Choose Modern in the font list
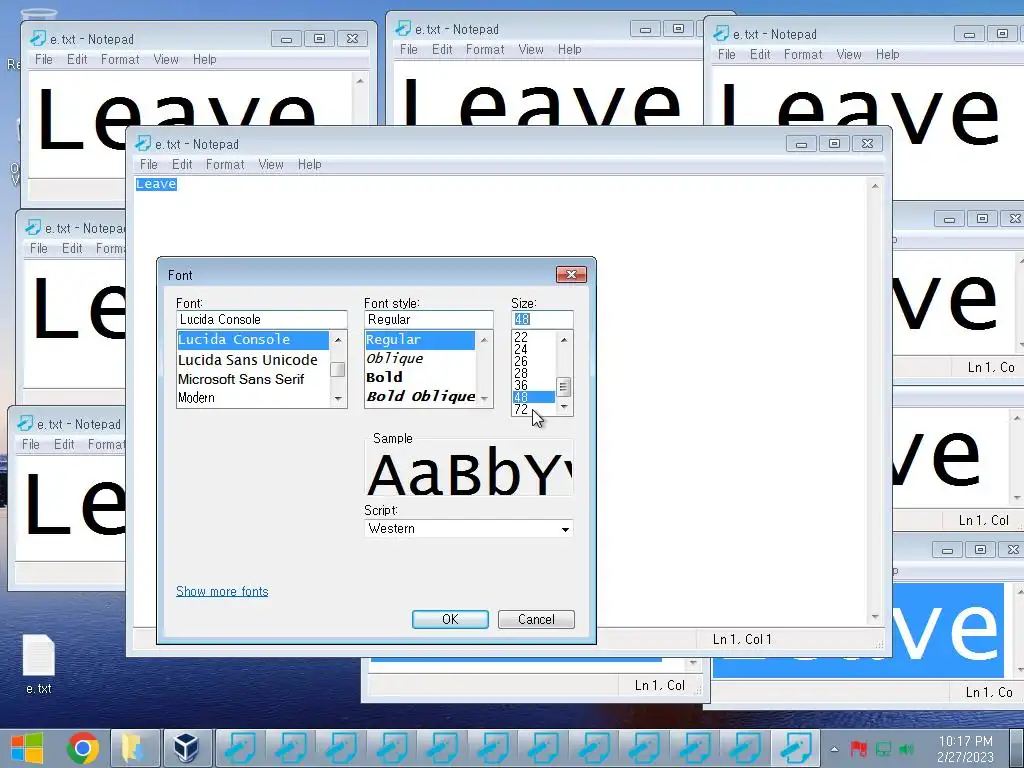The image size is (1024, 768). pyautogui.click(x=196, y=398)
